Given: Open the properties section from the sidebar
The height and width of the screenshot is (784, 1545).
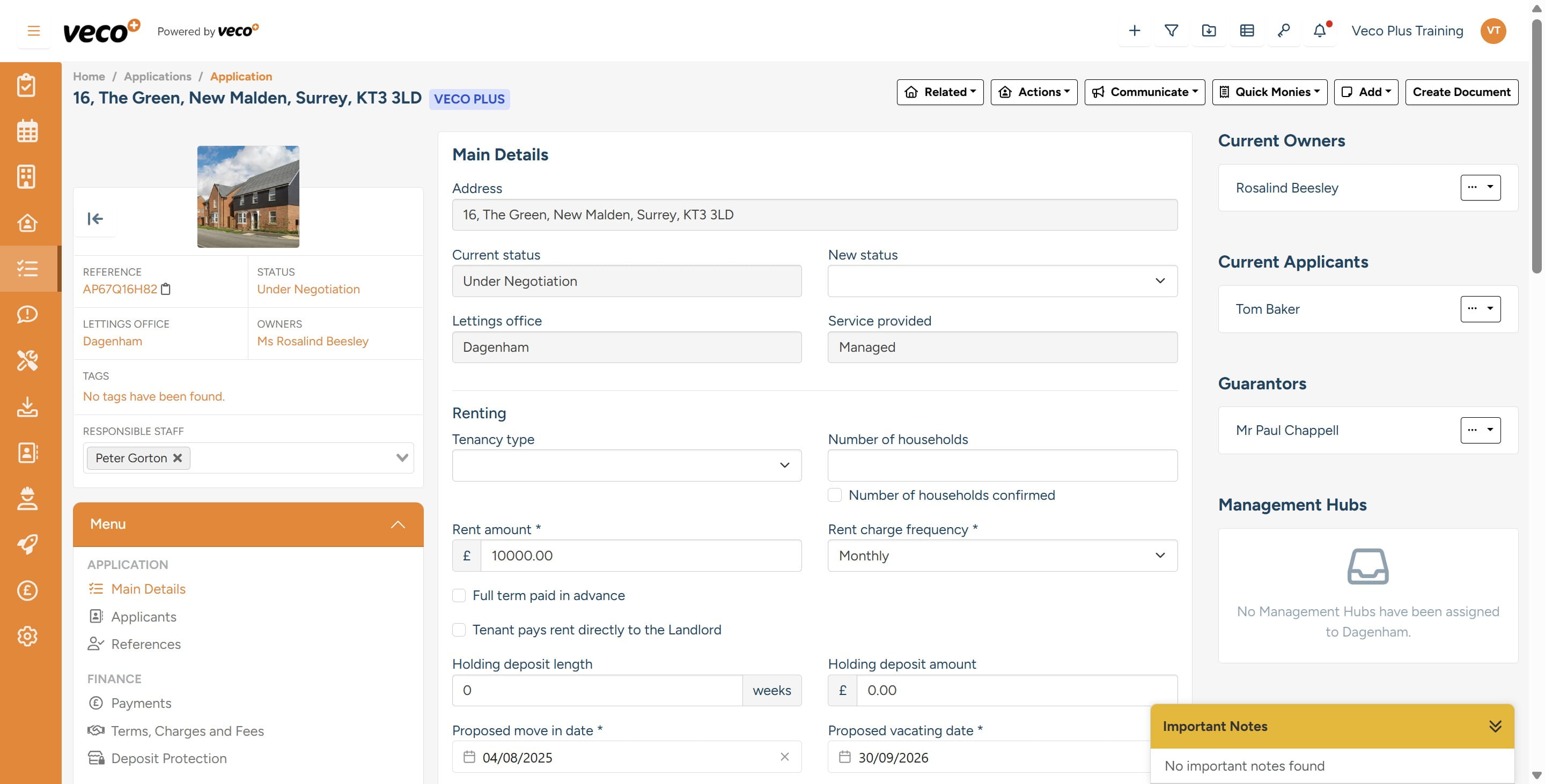Looking at the screenshot, I should [27, 176].
